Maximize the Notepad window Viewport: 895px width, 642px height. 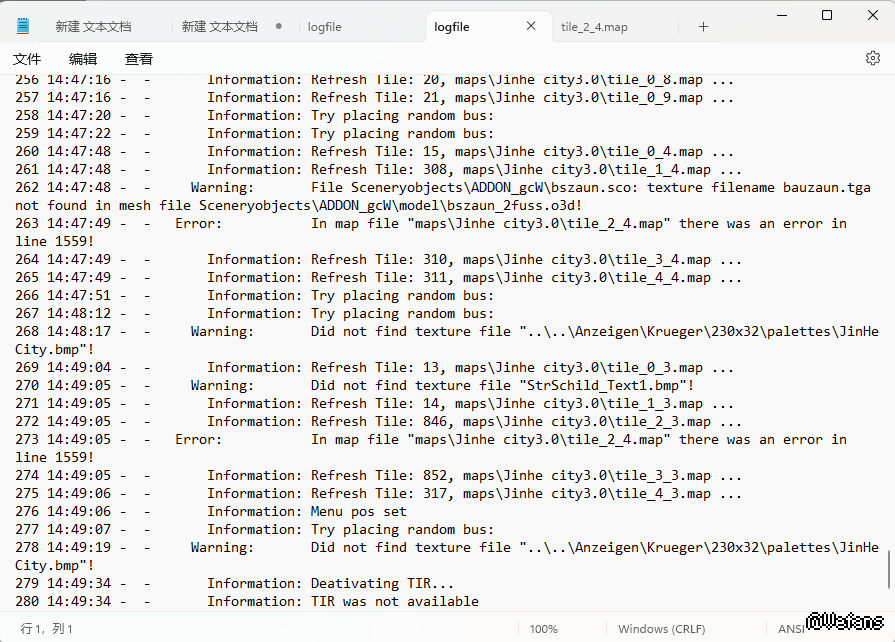[x=827, y=15]
